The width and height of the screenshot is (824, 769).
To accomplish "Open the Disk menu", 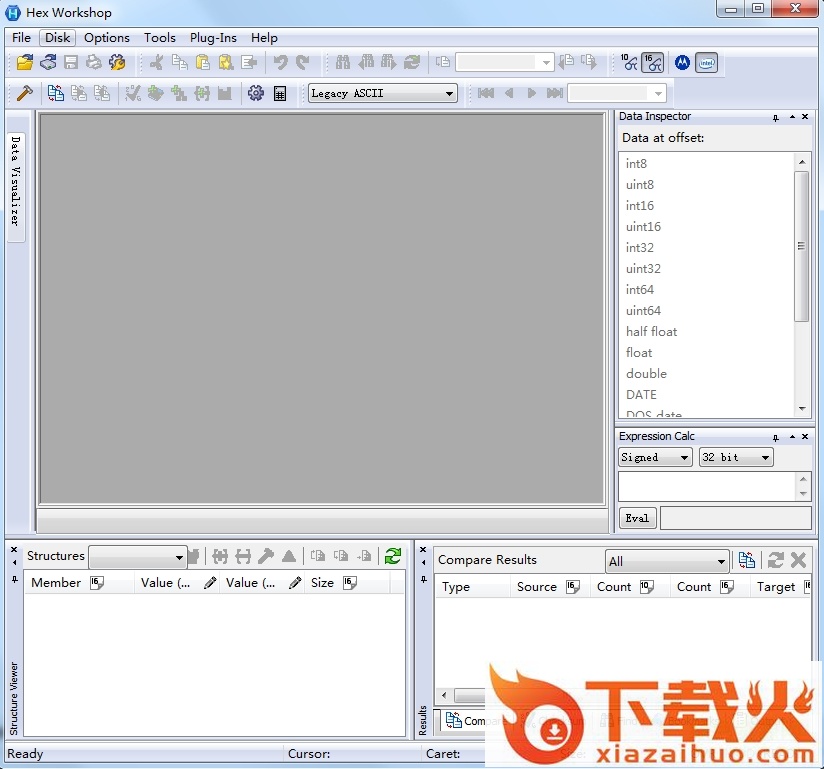I will 57,38.
